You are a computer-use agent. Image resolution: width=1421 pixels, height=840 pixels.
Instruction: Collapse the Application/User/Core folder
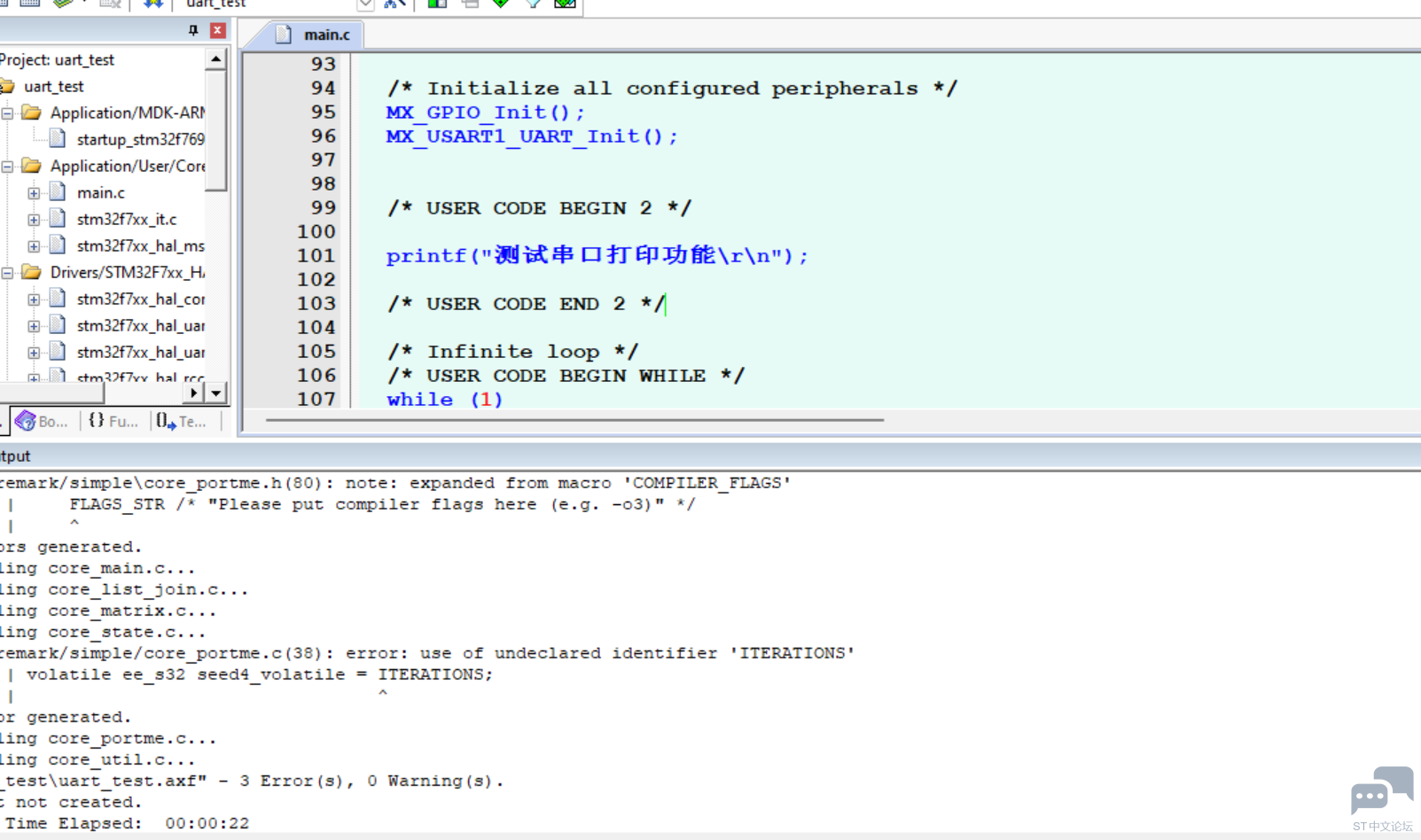pos(7,167)
